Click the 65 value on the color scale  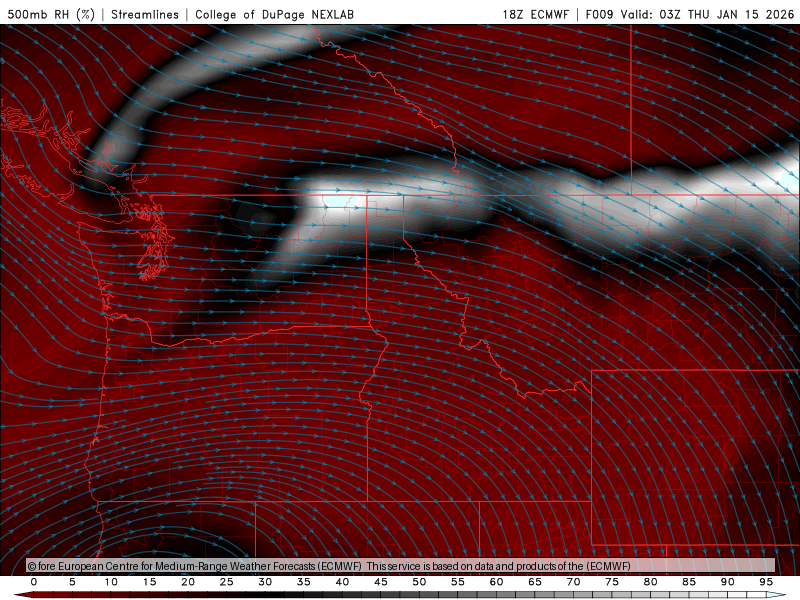[535, 582]
